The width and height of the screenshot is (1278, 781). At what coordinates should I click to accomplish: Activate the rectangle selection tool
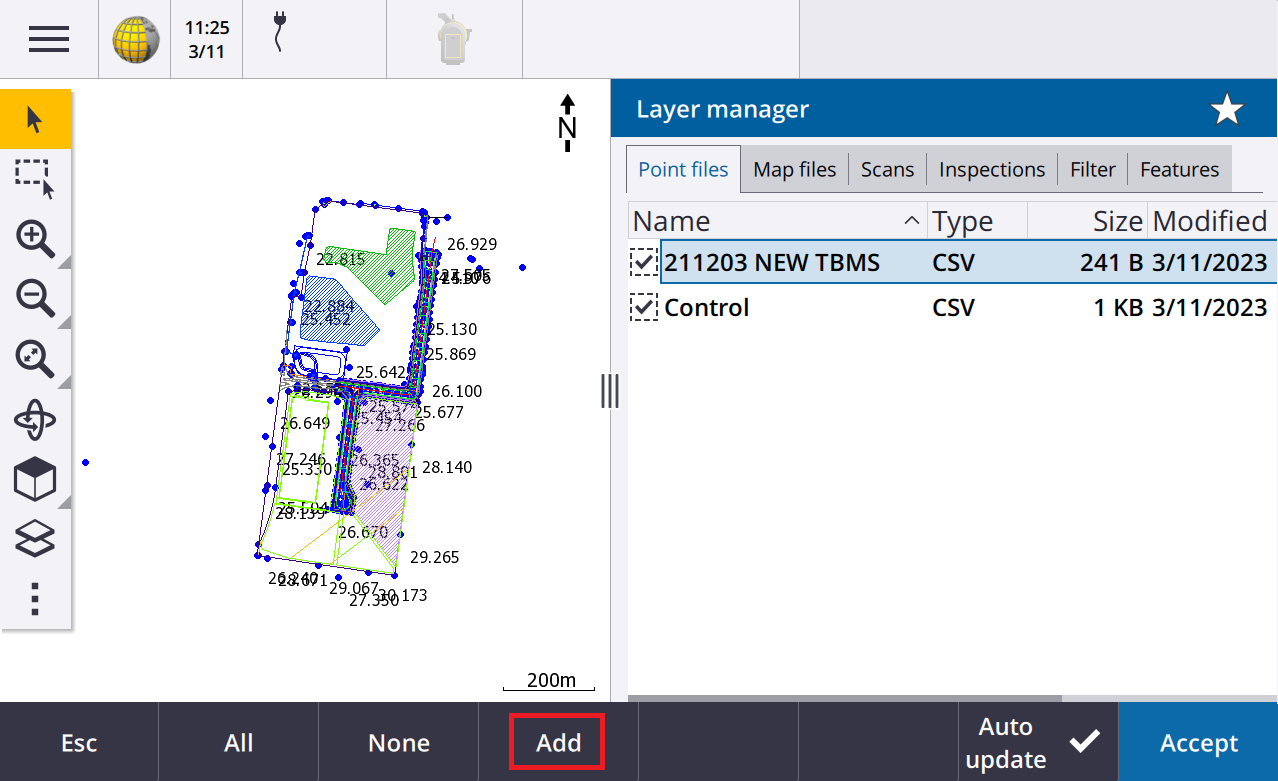tap(35, 177)
